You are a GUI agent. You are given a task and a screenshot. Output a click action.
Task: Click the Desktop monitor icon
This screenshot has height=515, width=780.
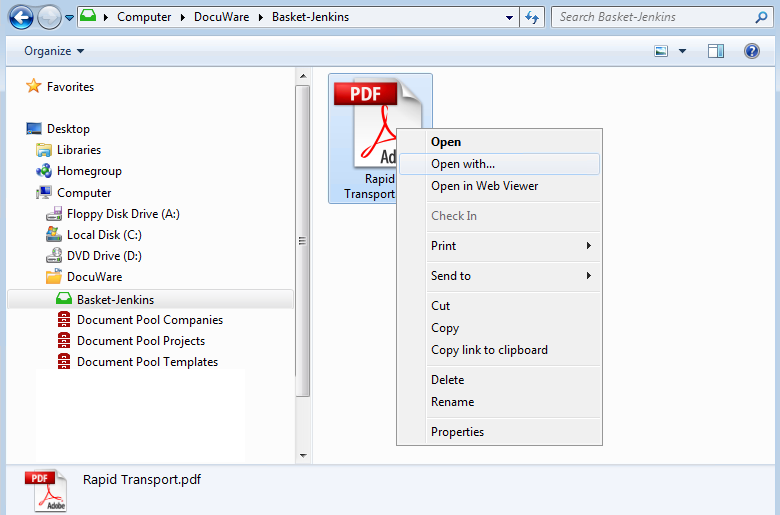34,128
